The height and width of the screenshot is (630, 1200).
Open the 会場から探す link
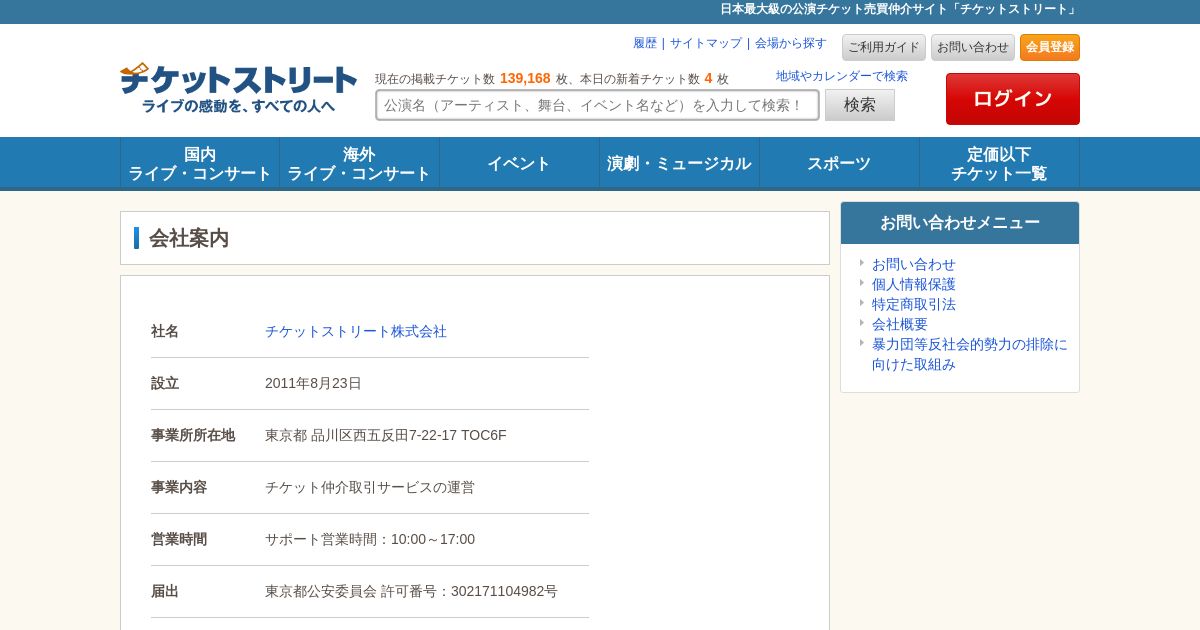[791, 43]
